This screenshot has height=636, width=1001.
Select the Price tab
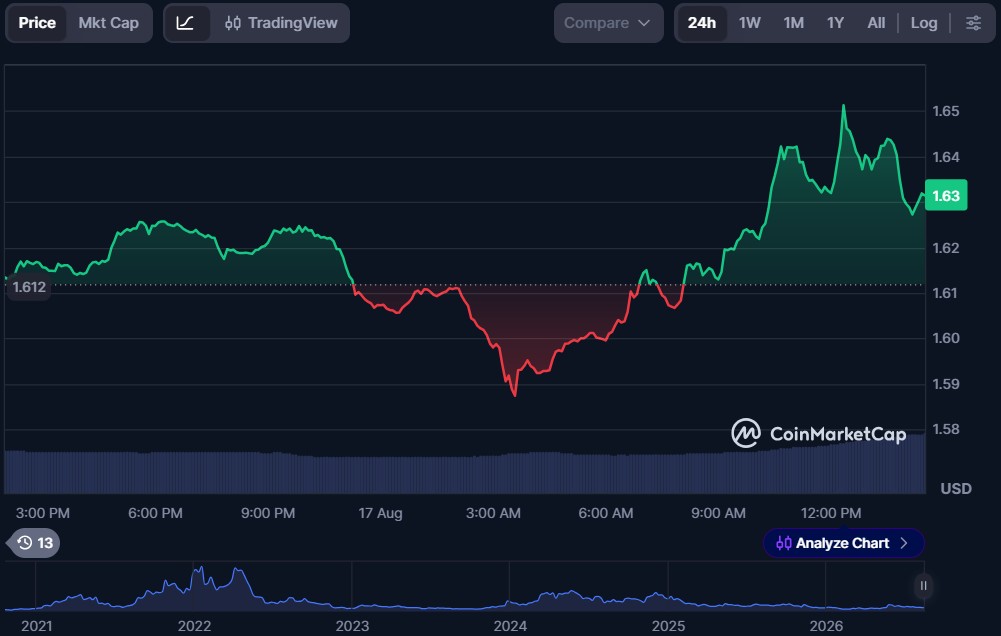point(37,23)
